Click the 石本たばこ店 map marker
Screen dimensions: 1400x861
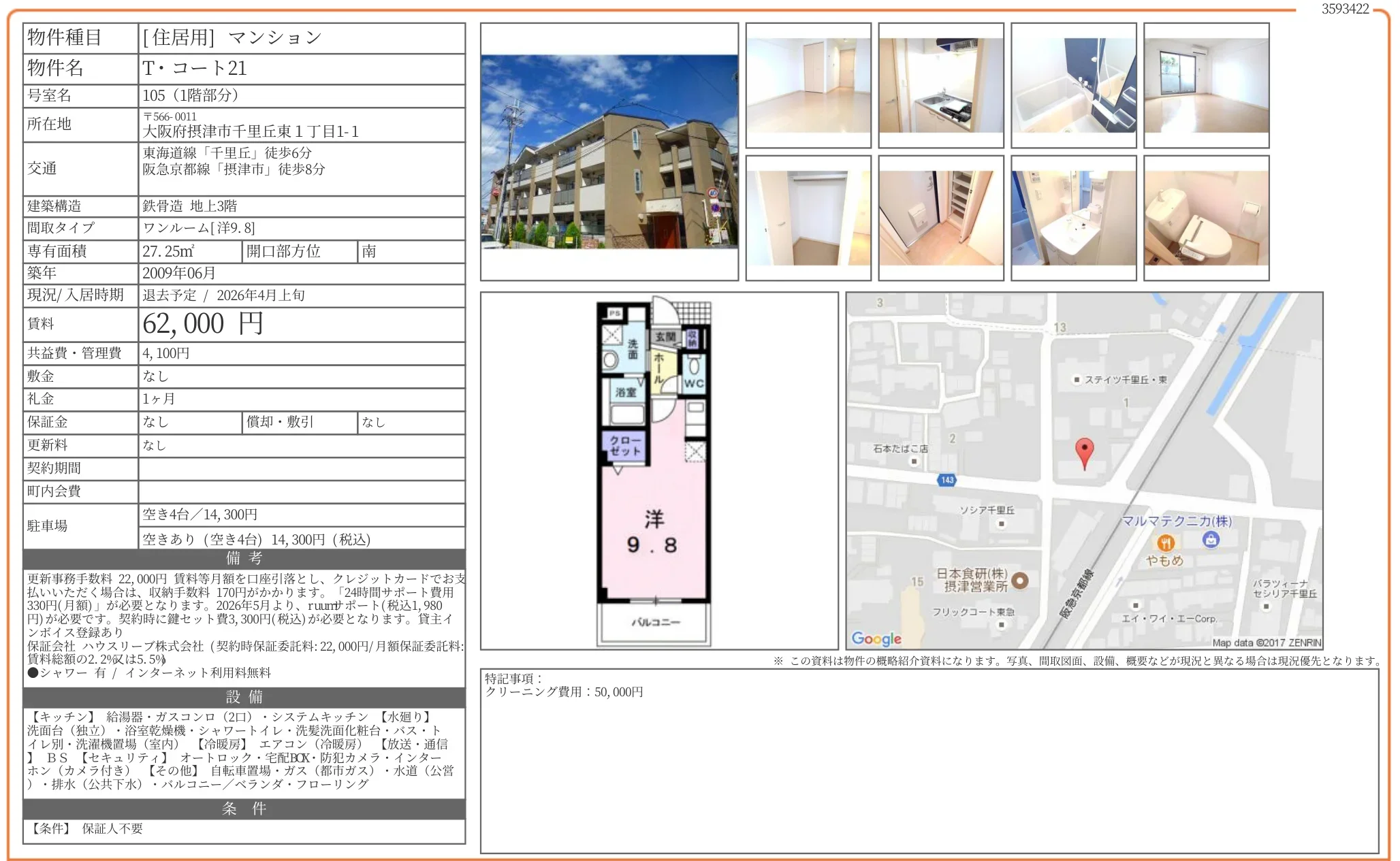(x=914, y=461)
